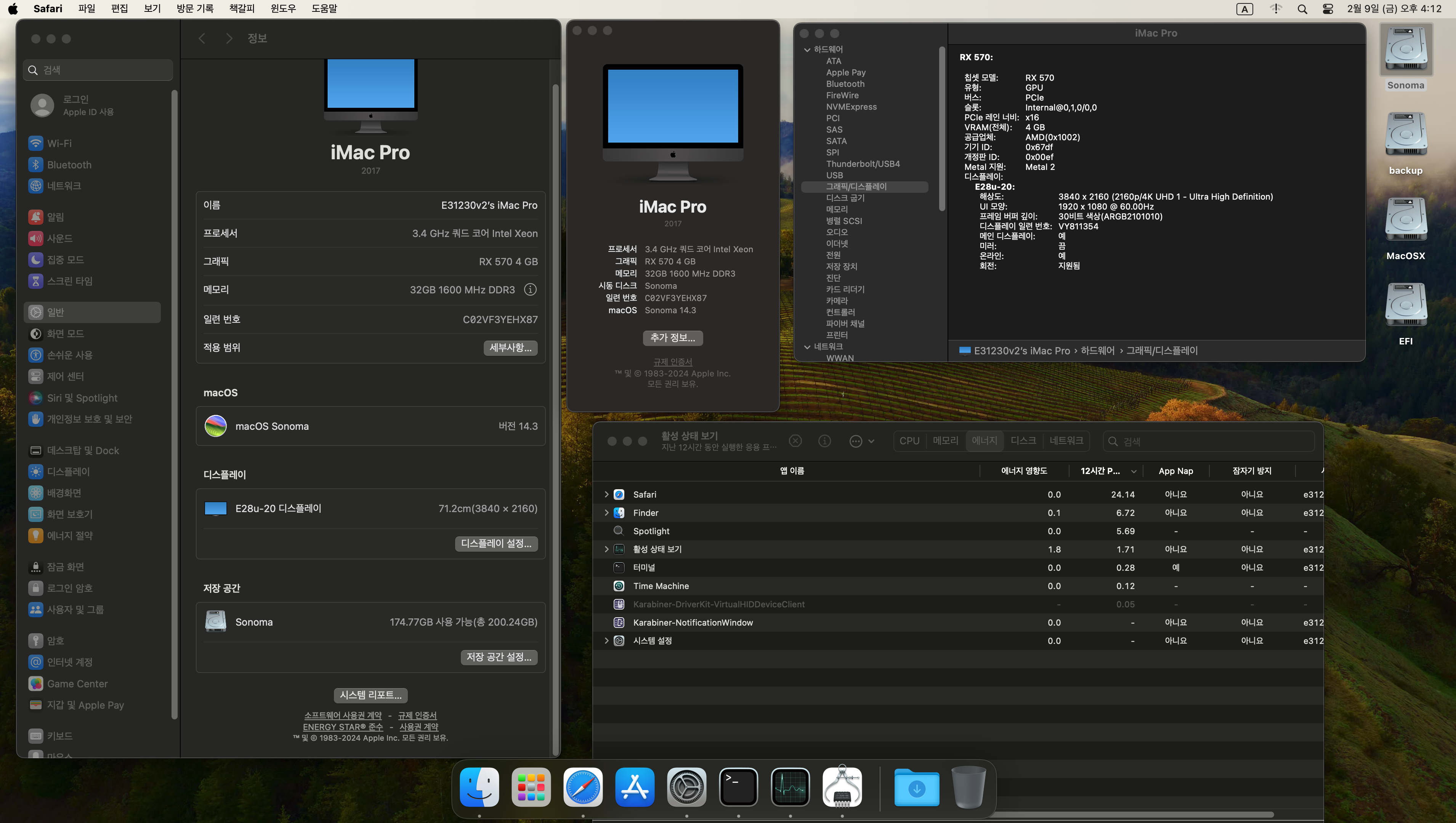Viewport: 1456px width, 823px height.
Task: Select 네트워크 in settings sidebar
Action: point(93,186)
